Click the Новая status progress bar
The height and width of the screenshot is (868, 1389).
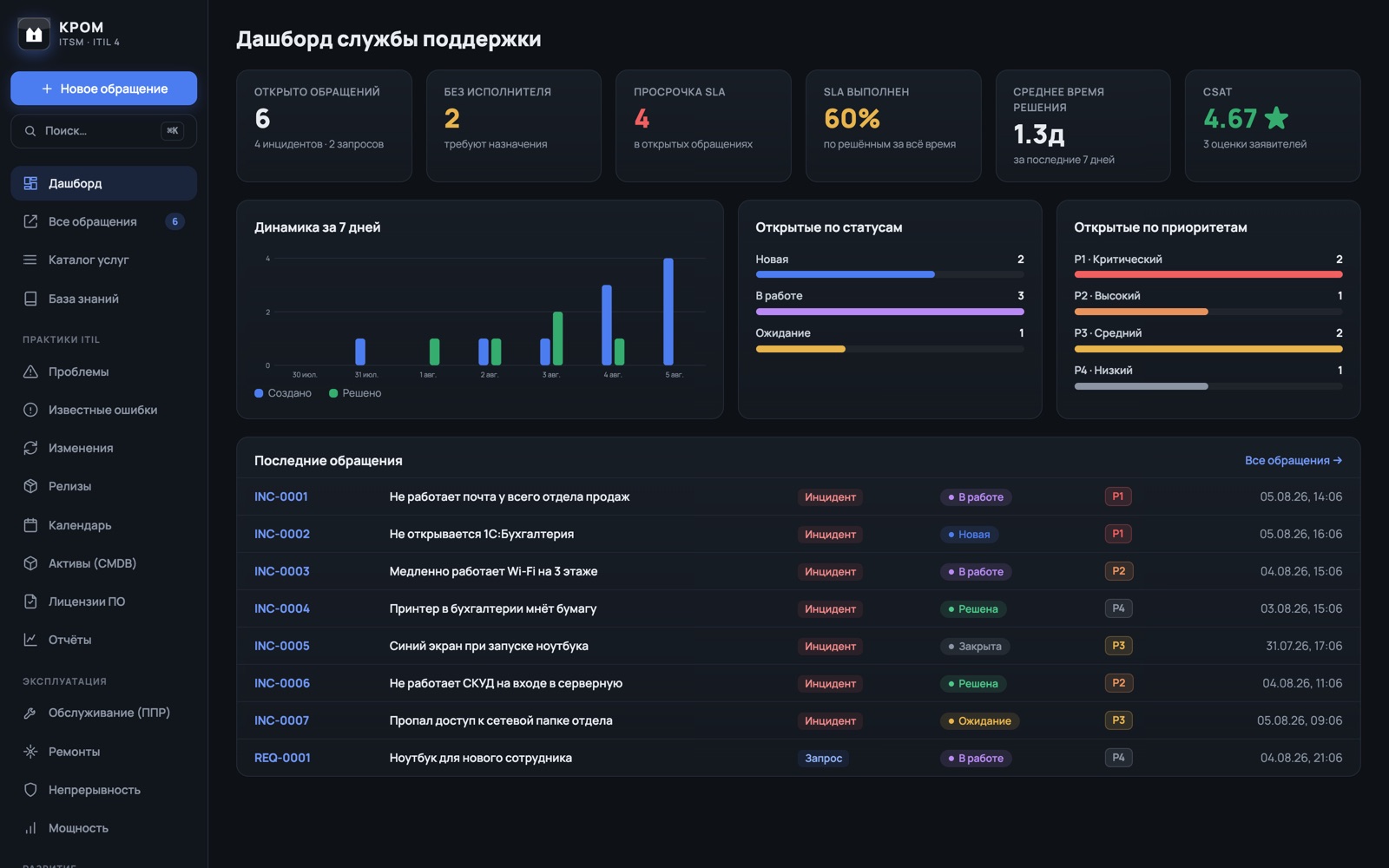(x=890, y=274)
